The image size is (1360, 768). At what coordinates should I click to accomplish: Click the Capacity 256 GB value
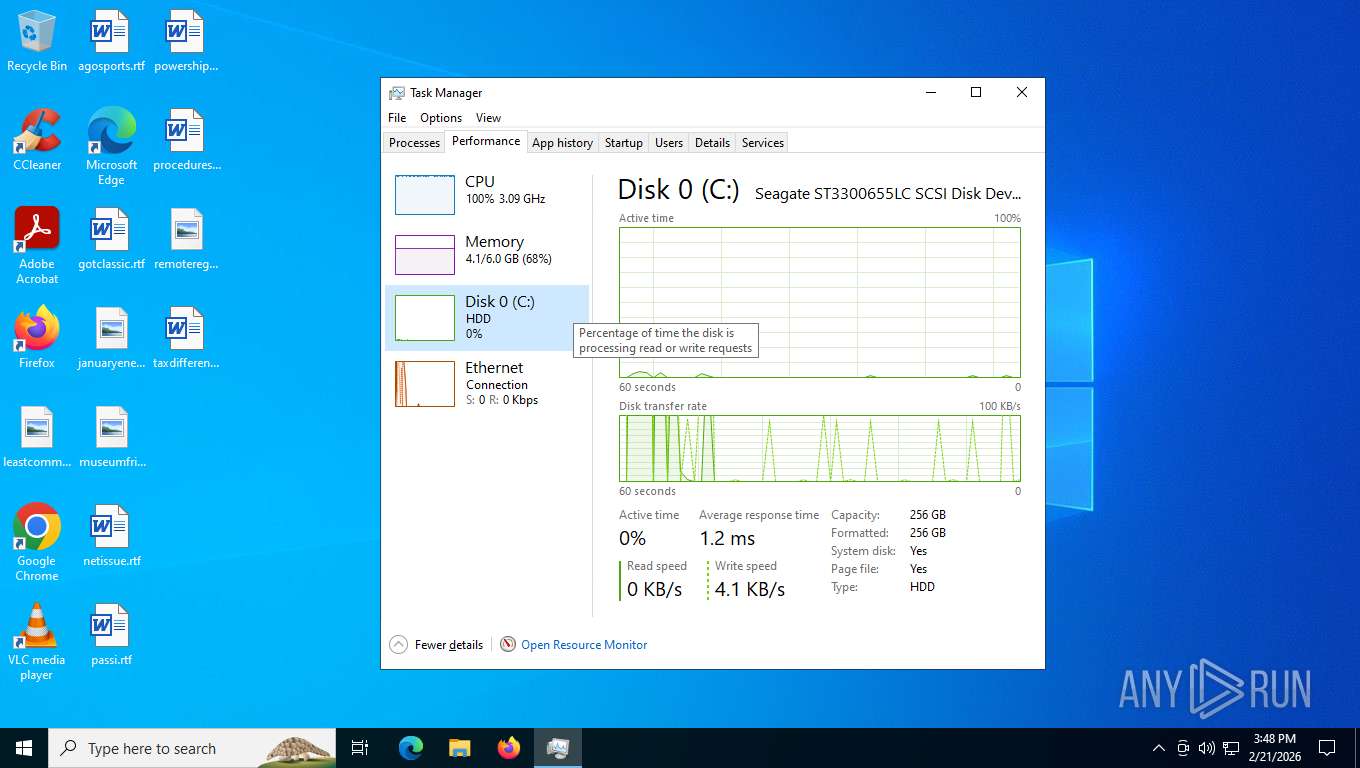tap(927, 515)
